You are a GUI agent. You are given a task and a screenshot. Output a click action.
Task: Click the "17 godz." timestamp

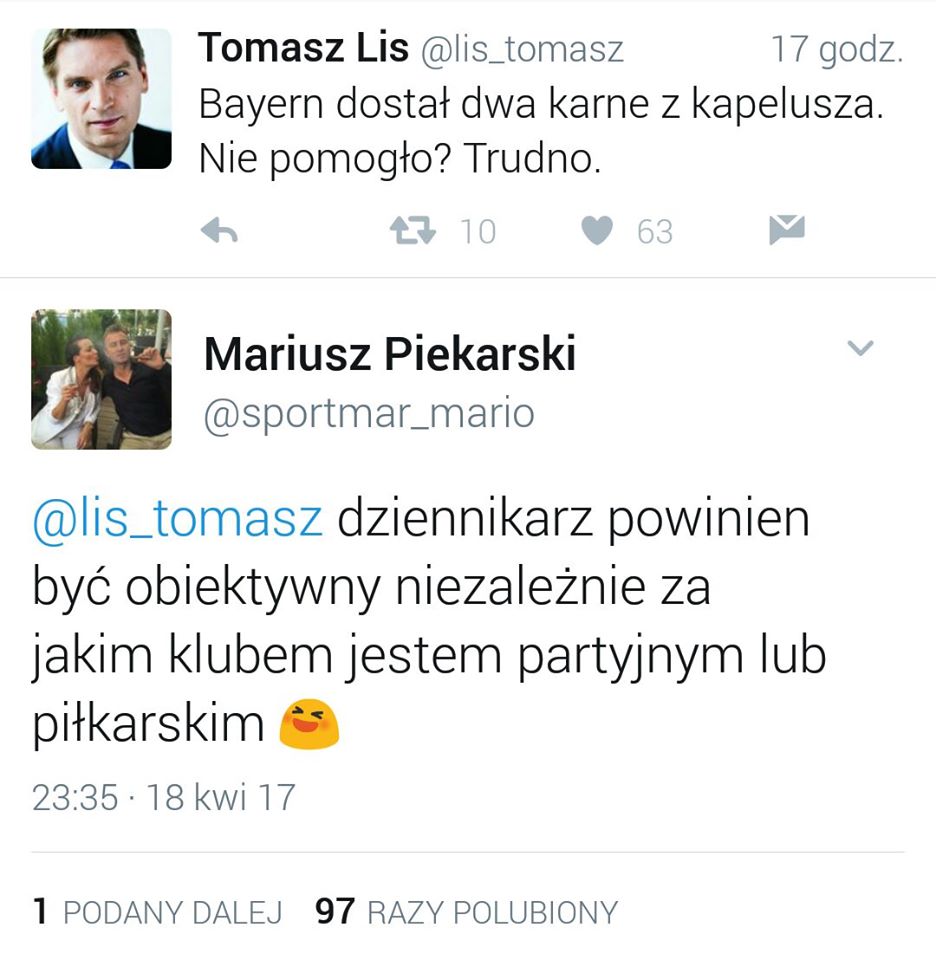coord(836,50)
